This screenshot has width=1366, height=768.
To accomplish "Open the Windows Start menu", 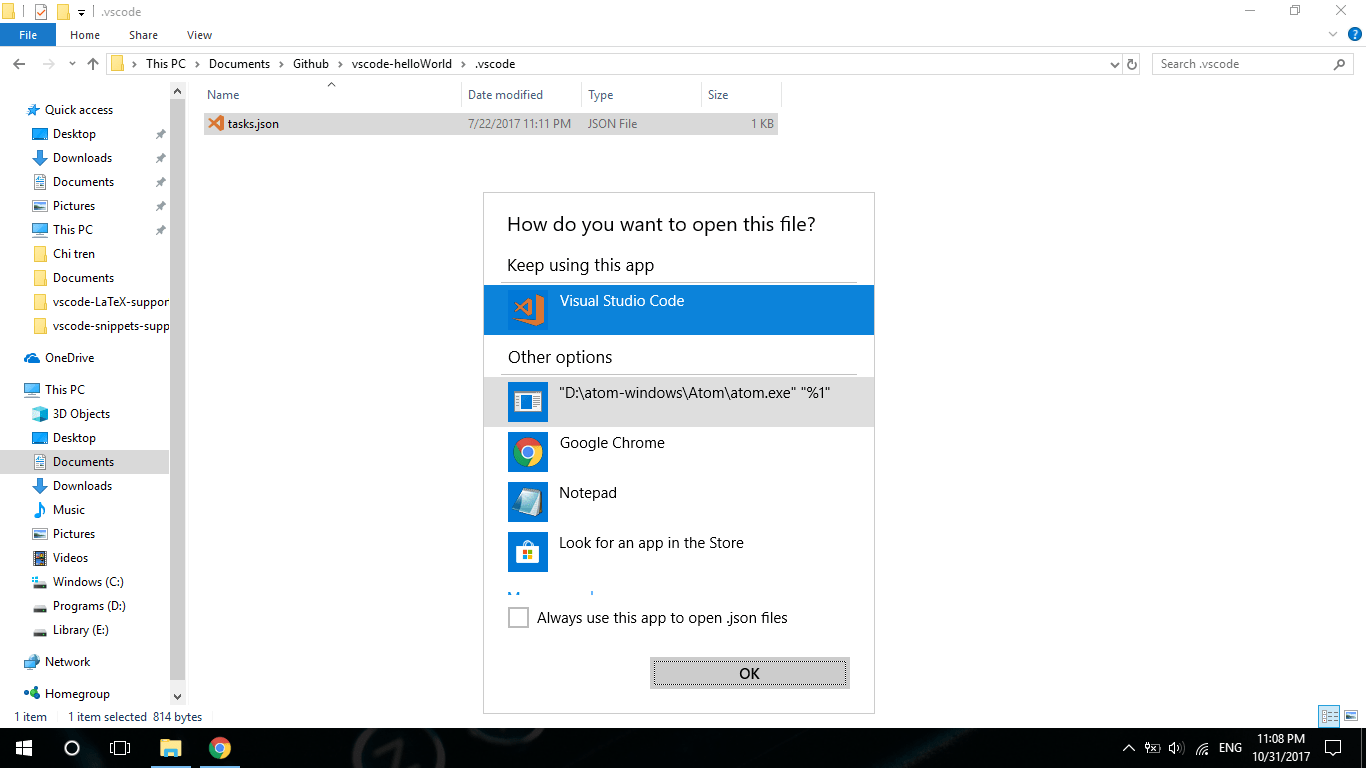I will (23, 748).
